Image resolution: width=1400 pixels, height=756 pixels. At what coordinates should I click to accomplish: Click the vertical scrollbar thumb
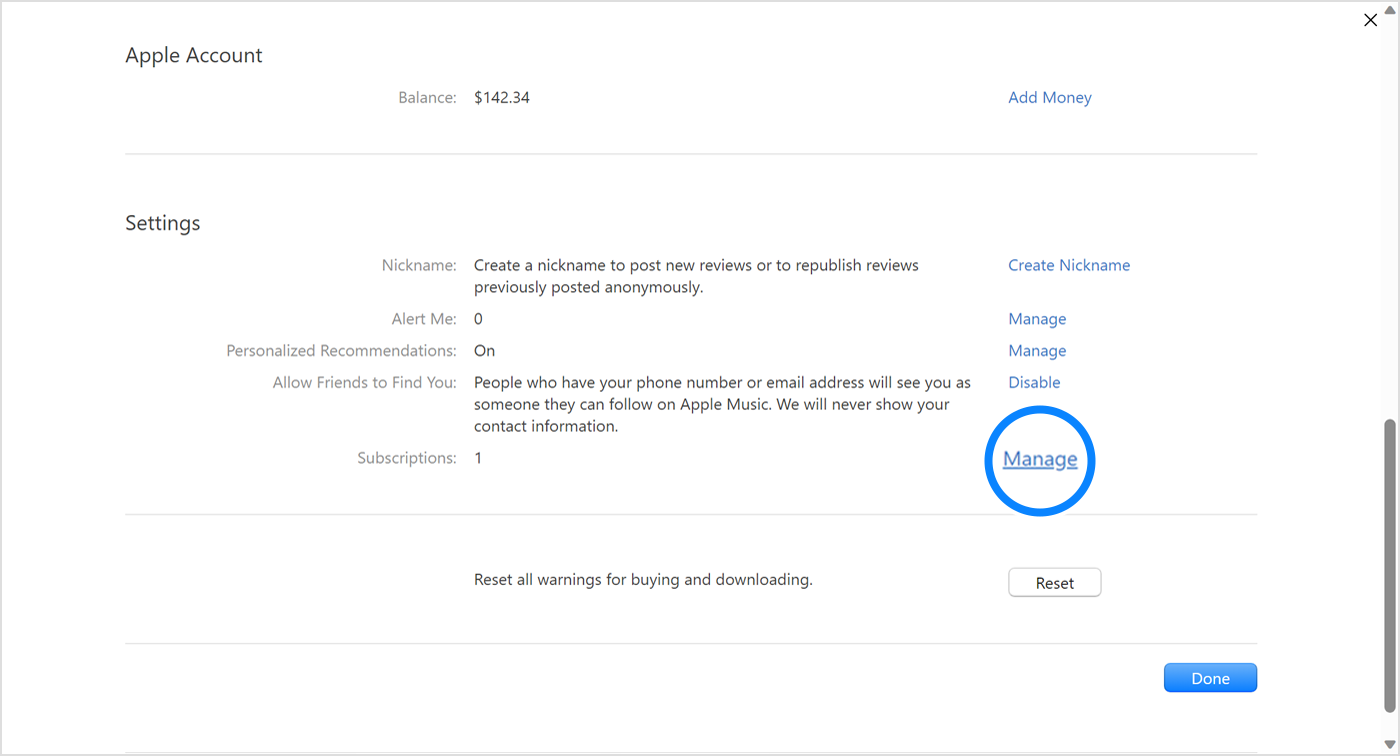tap(1389, 565)
